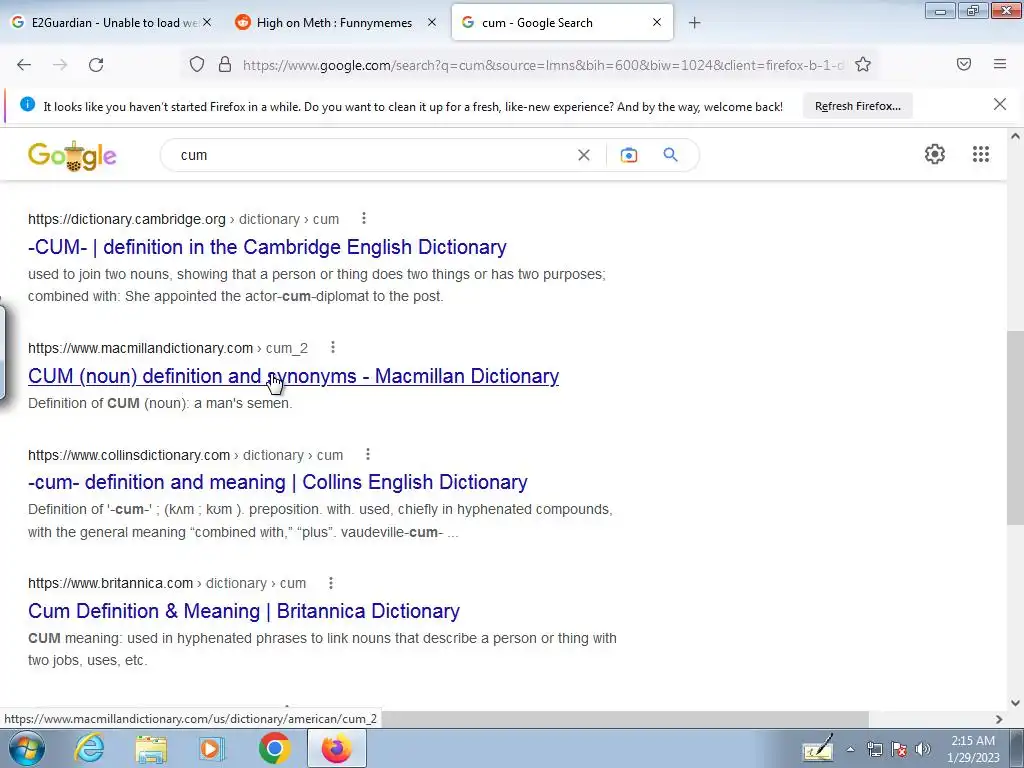Open the Firefox hamburger menu

pyautogui.click(x=1000, y=64)
